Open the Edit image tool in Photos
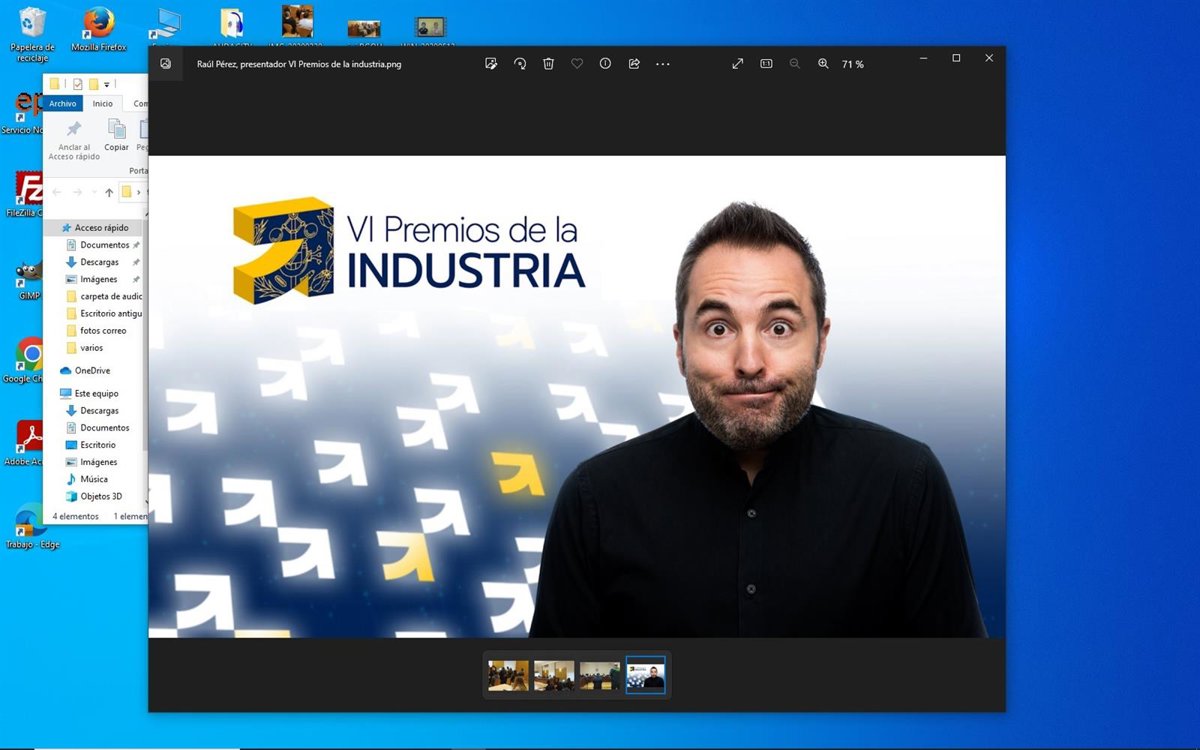Image resolution: width=1200 pixels, height=750 pixels. click(x=491, y=63)
